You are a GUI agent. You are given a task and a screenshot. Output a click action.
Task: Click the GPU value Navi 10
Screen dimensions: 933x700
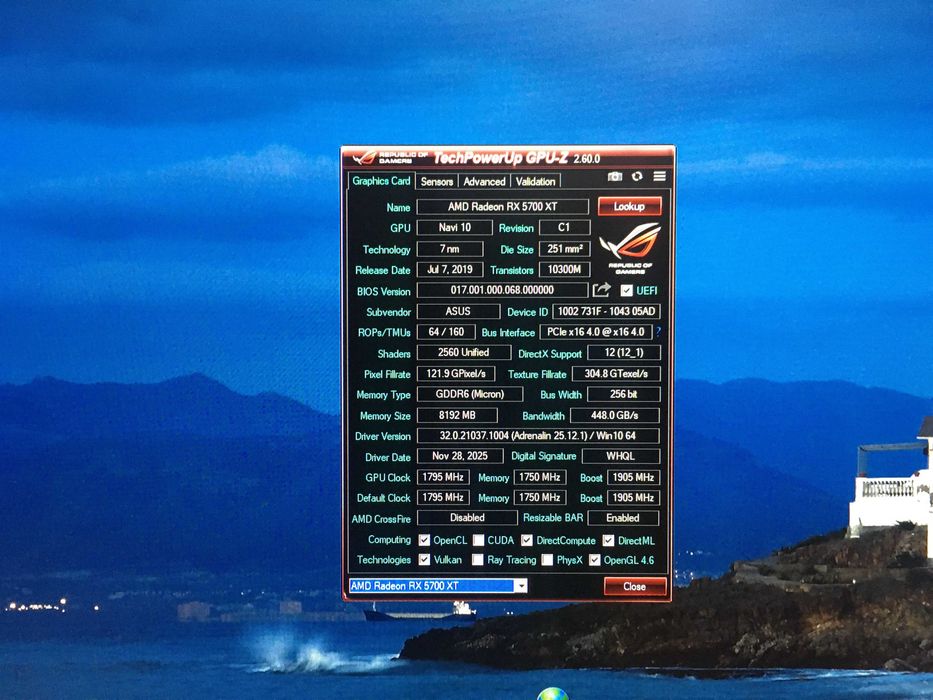coord(455,227)
